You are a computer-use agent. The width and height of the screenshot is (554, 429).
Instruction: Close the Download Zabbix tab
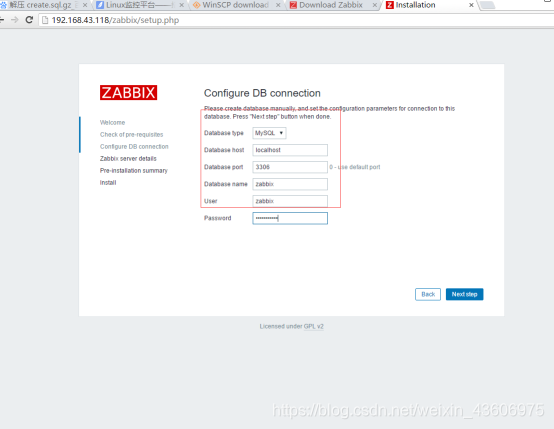tap(375, 5)
